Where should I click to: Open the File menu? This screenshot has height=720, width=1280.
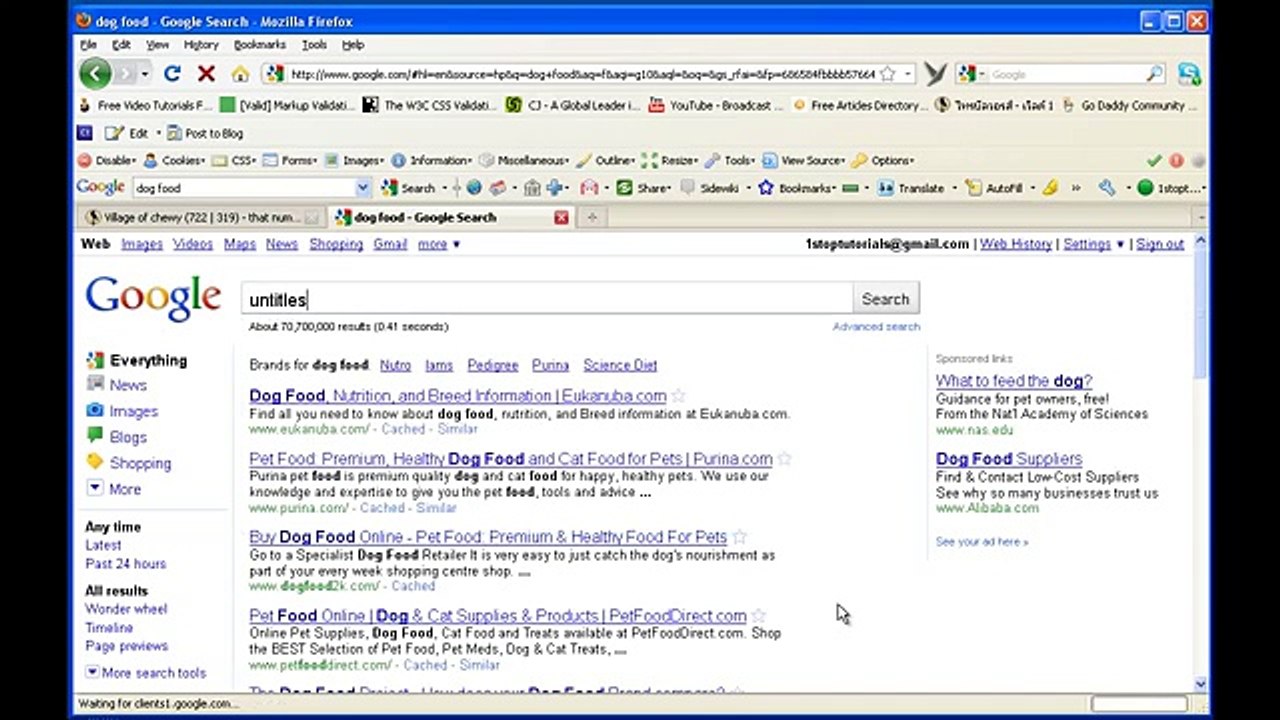click(89, 45)
